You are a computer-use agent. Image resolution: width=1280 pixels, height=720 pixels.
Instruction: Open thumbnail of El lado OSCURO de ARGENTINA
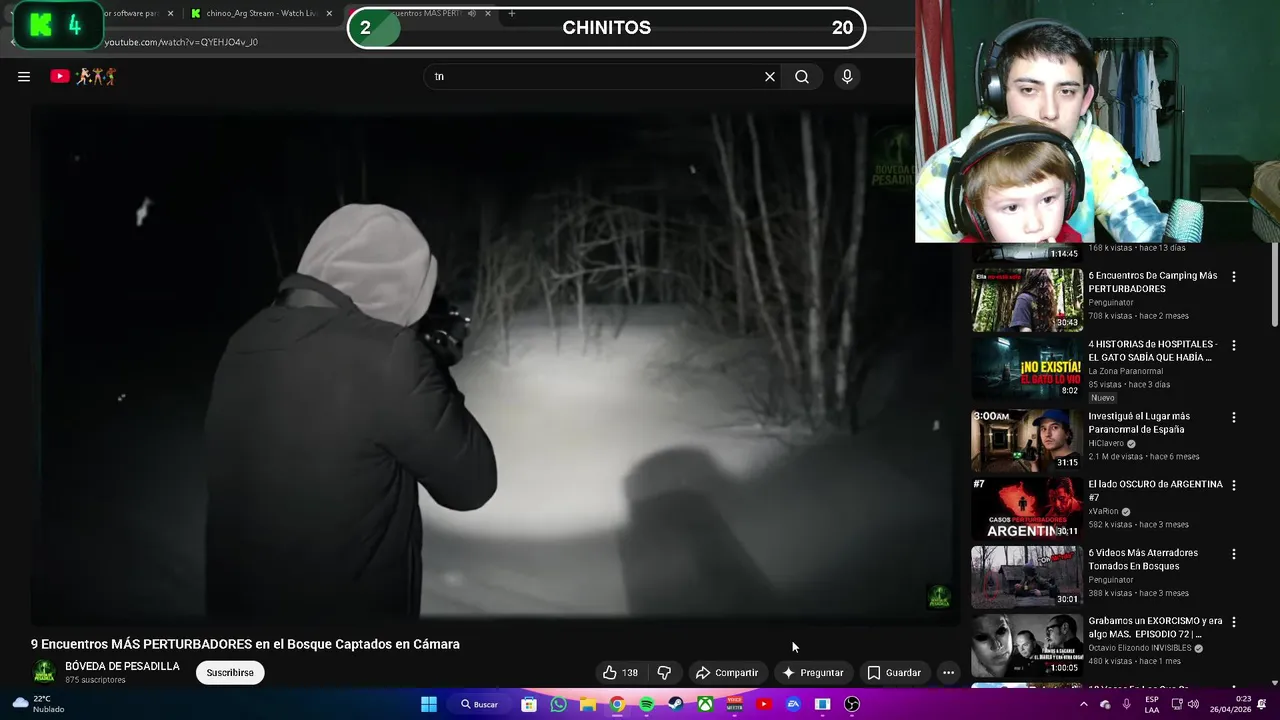tap(1027, 507)
